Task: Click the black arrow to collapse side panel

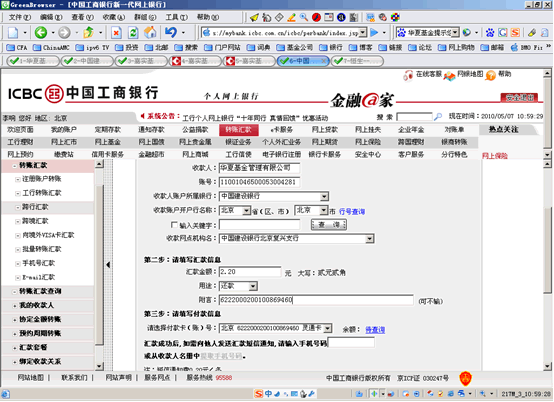Action: tap(108, 264)
